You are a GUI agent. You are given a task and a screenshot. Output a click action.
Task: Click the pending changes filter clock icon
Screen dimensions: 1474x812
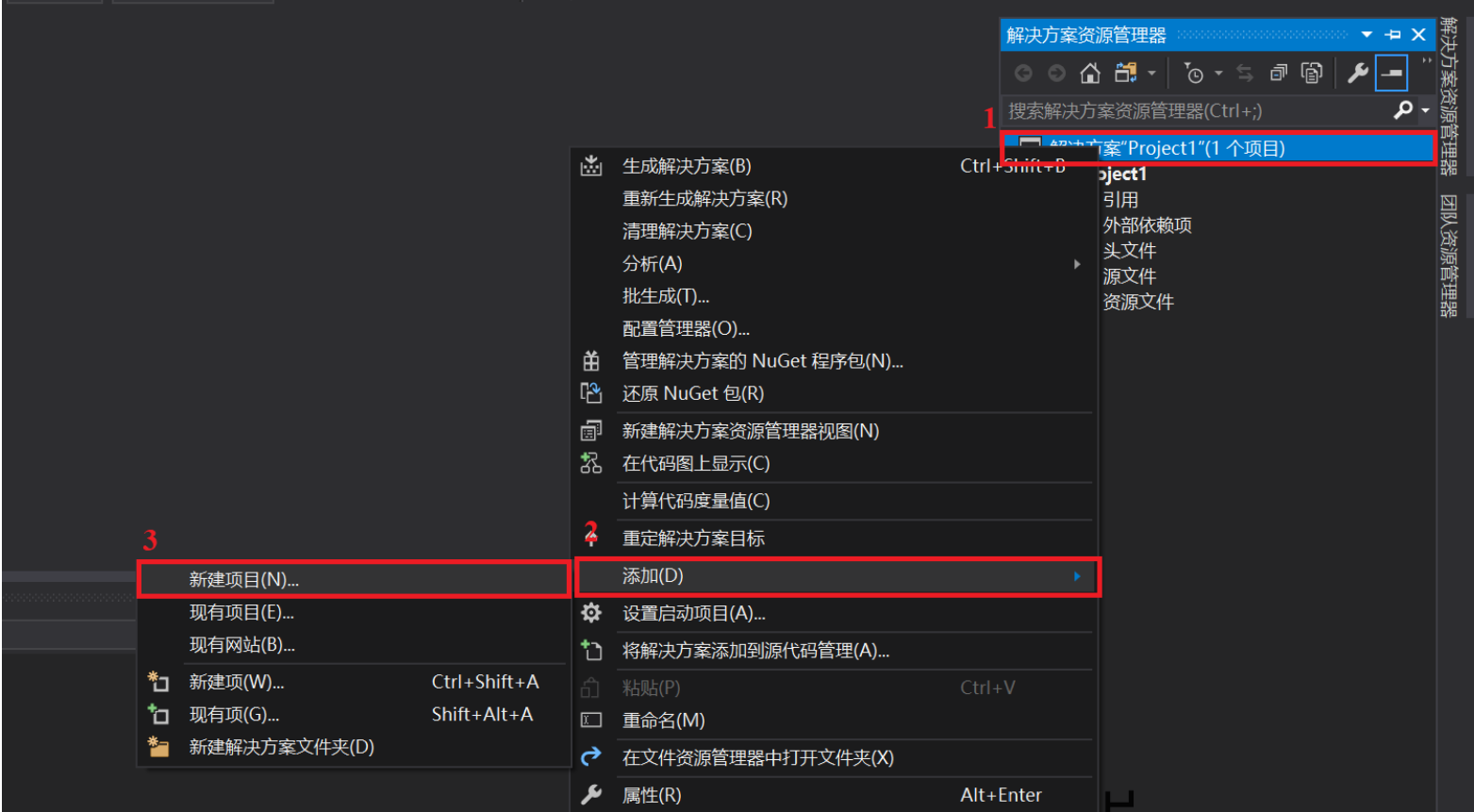pos(1194,73)
